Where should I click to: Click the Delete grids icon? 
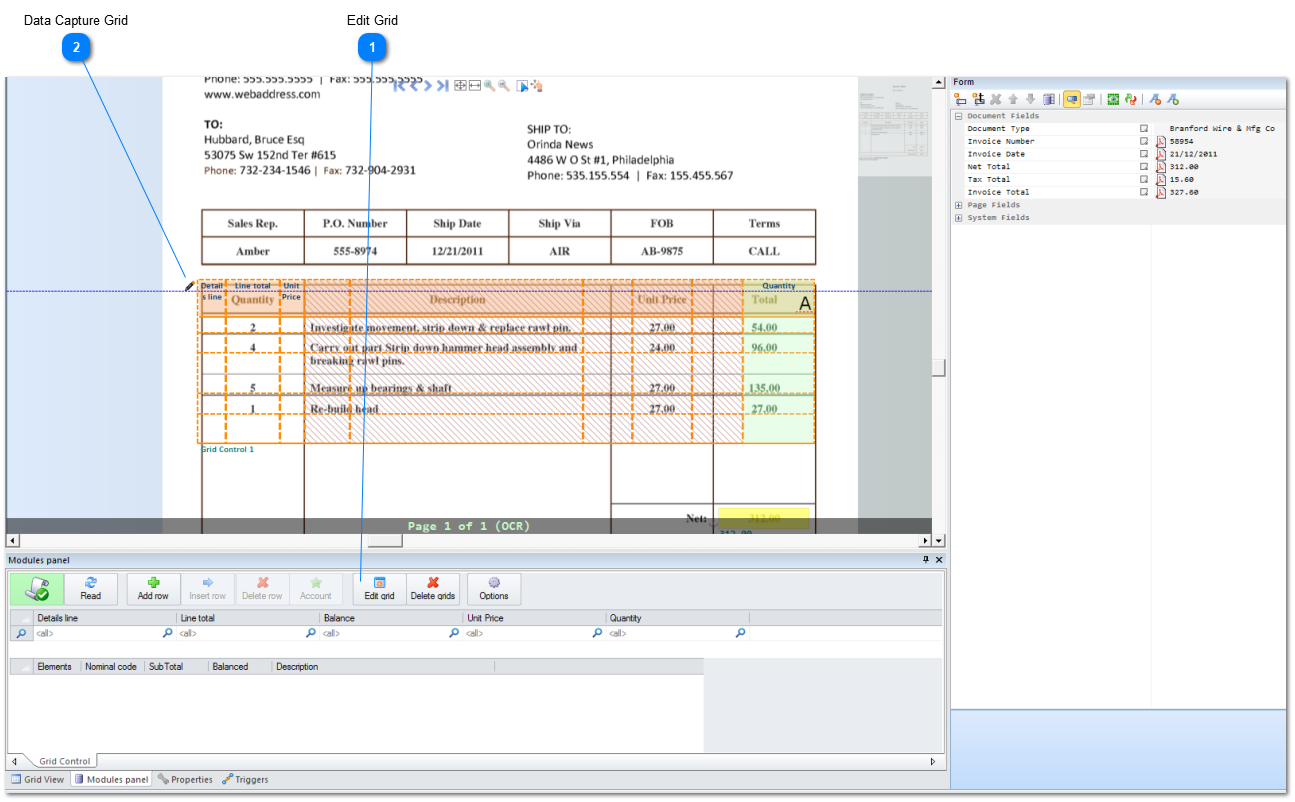(x=434, y=588)
